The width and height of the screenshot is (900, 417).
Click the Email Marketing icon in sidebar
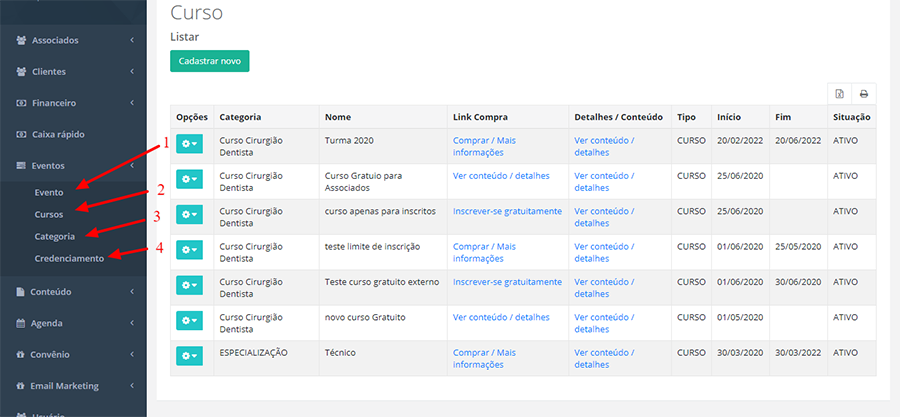21,386
